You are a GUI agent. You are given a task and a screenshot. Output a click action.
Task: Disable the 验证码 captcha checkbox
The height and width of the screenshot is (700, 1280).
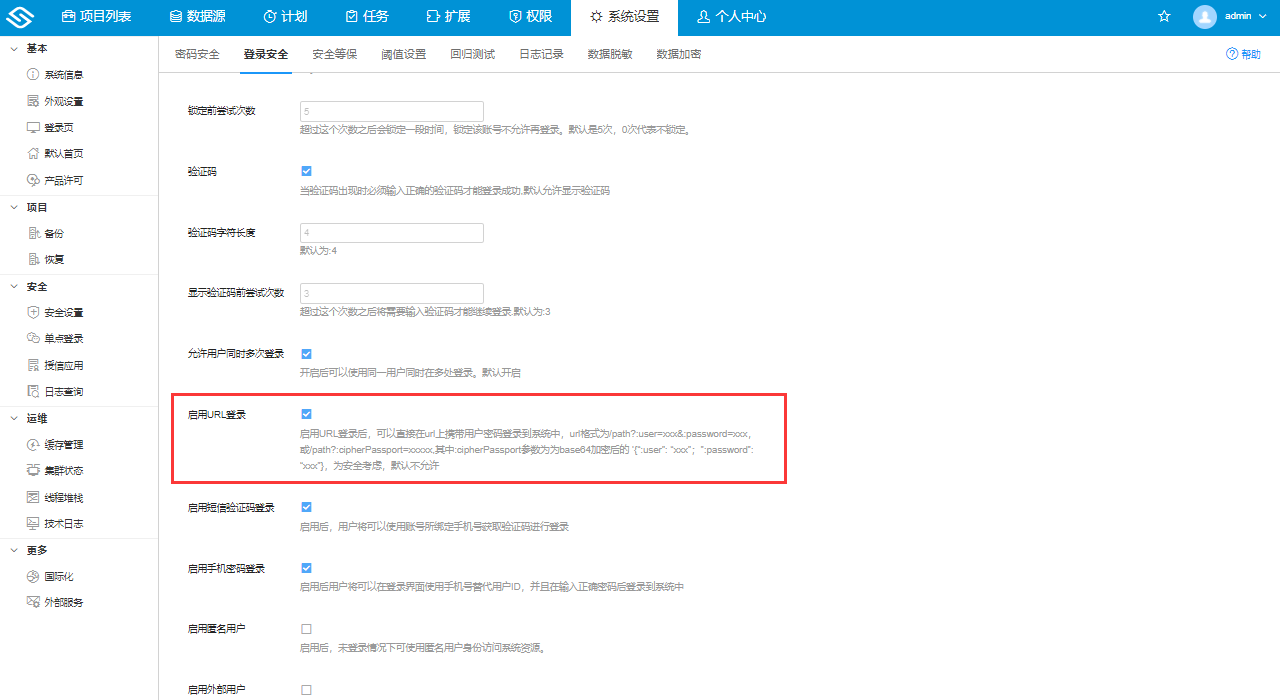[x=306, y=170]
